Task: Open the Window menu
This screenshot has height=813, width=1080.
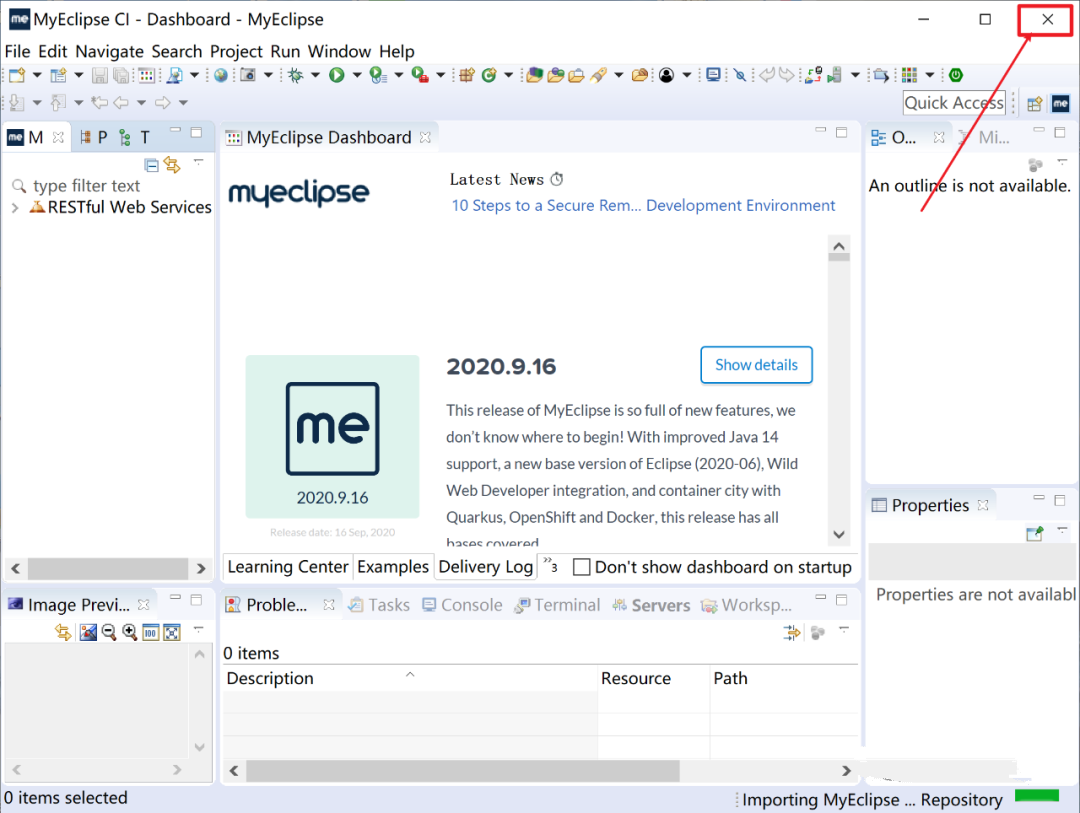Action: (x=339, y=52)
